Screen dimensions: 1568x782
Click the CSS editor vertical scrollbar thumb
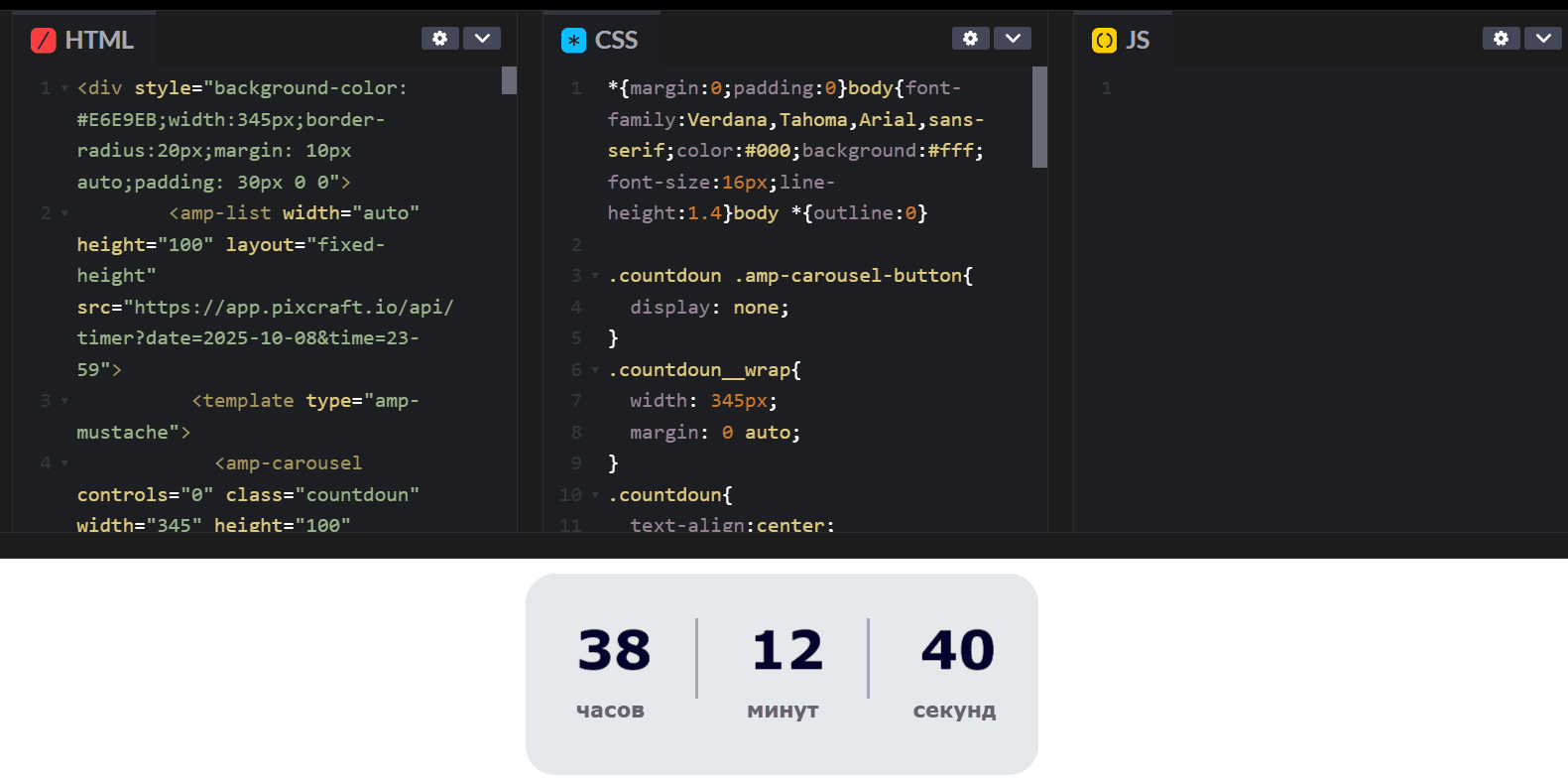pyautogui.click(x=1039, y=117)
